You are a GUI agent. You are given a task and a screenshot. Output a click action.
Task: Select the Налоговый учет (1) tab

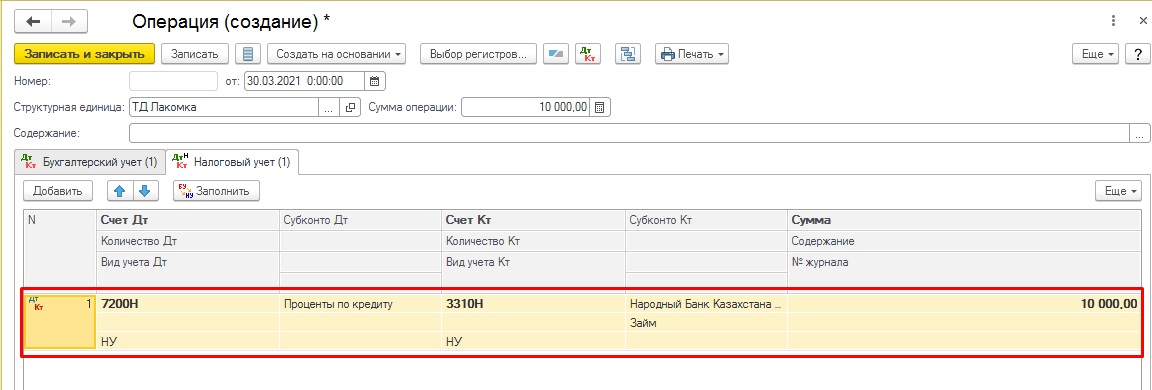(x=231, y=161)
